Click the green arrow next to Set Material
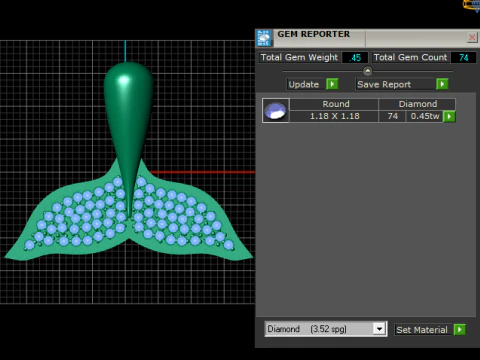480x360 pixels. [460, 330]
